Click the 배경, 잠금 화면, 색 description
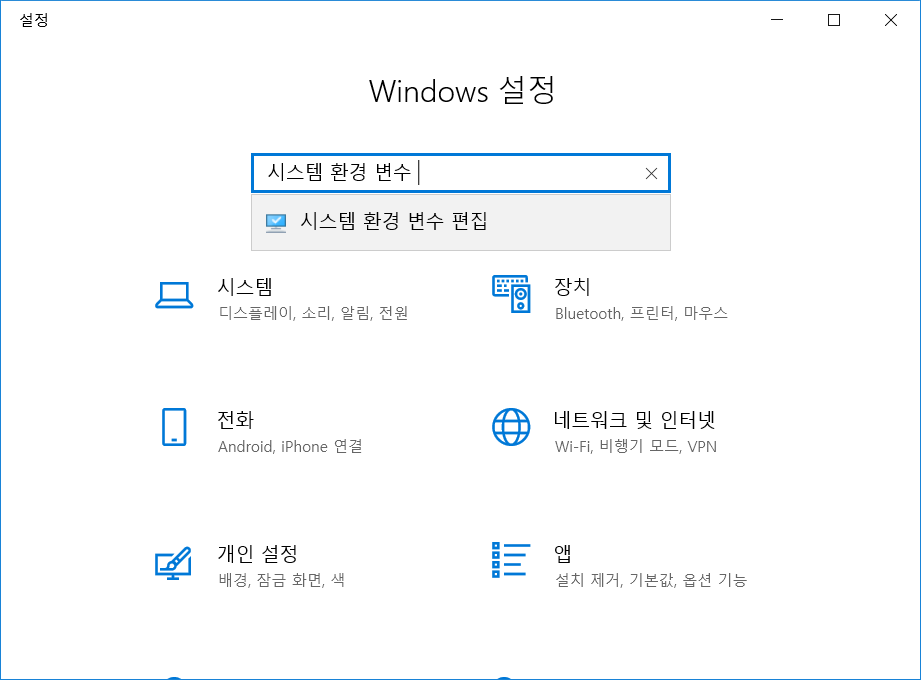Screen dimensions: 921x680 point(282,580)
